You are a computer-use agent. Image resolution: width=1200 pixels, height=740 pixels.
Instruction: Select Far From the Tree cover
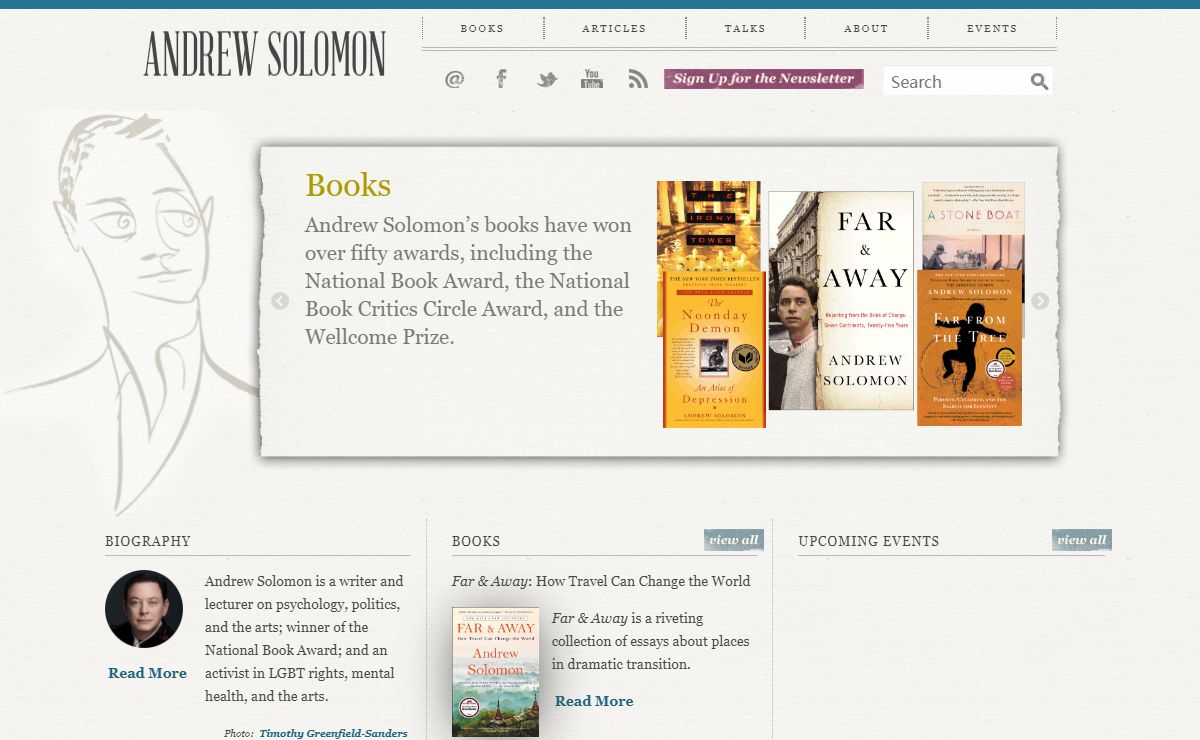(969, 348)
